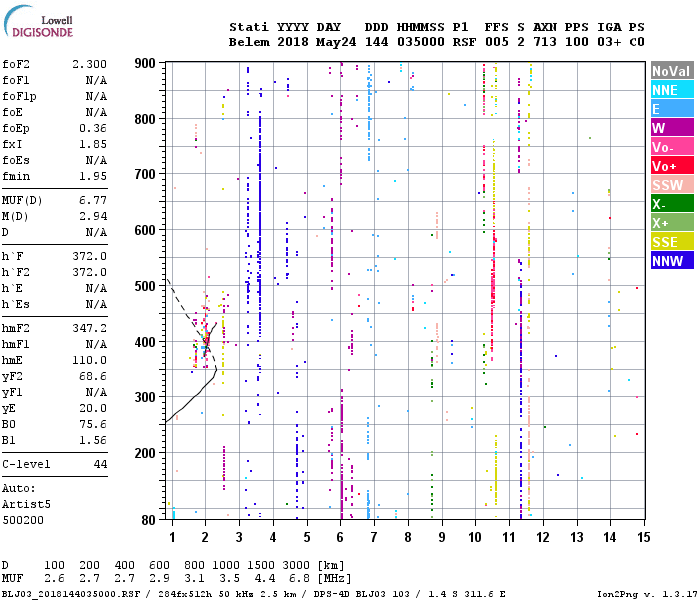Click the hmE value 110.0

[89, 360]
